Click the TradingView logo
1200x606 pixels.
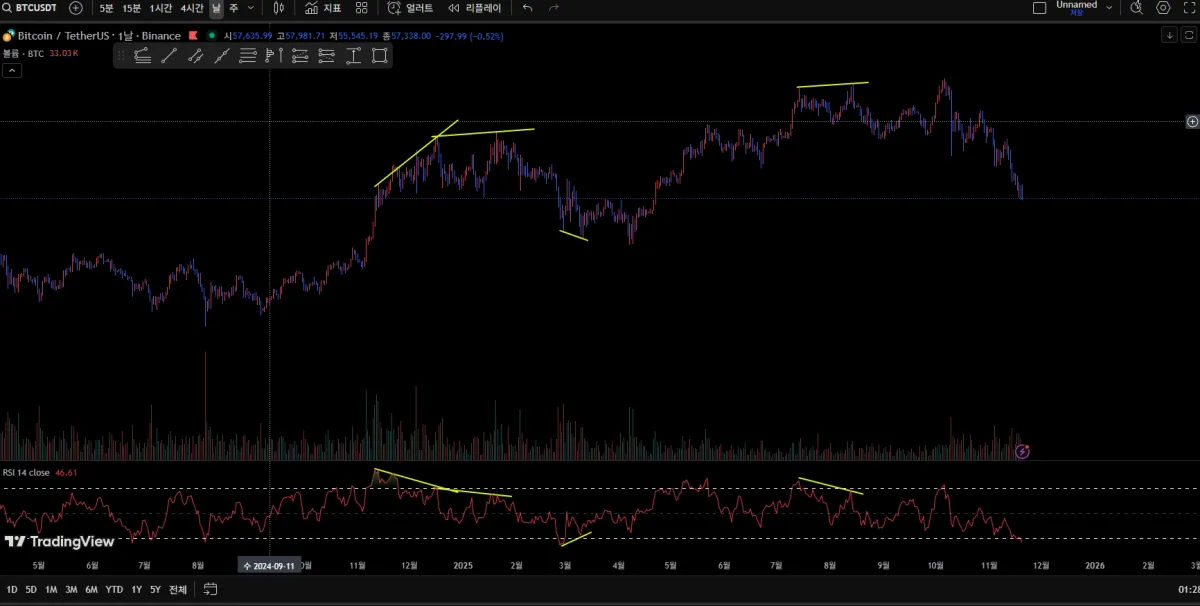[59, 542]
